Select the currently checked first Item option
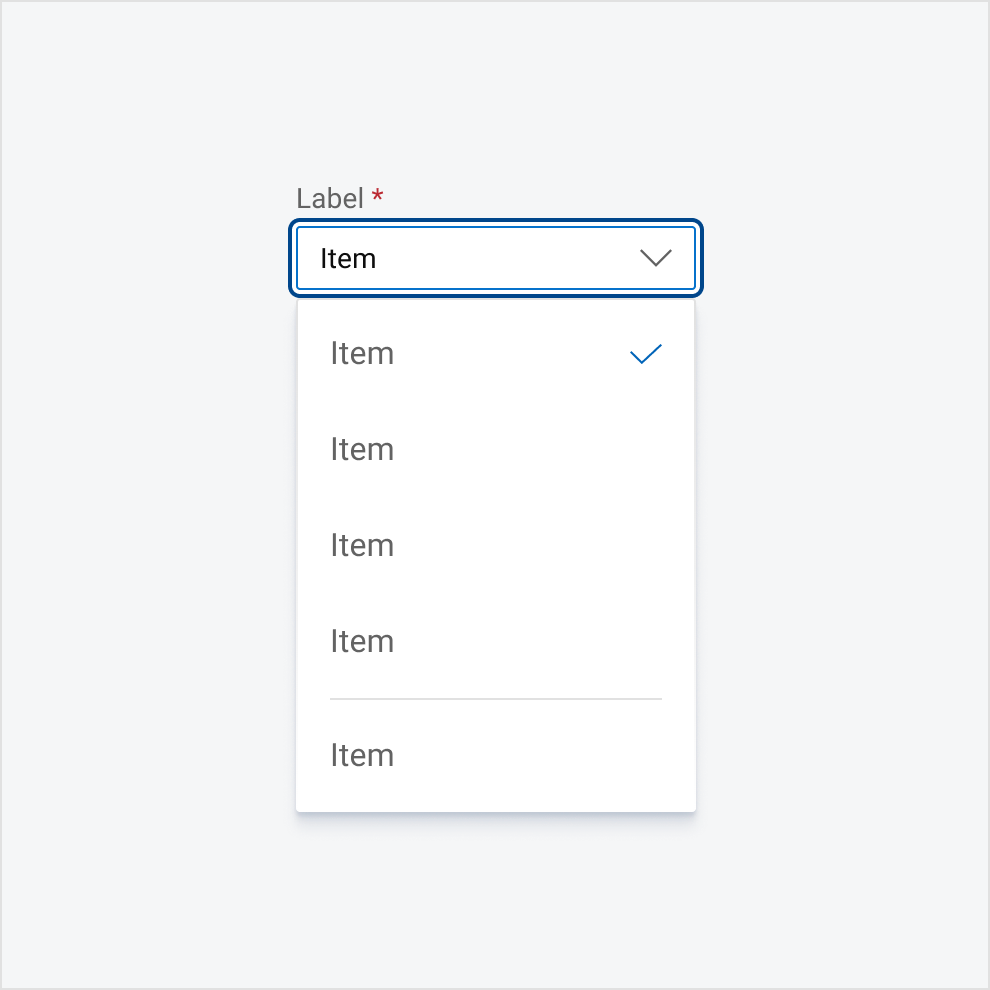This screenshot has height=990, width=990. point(362,353)
